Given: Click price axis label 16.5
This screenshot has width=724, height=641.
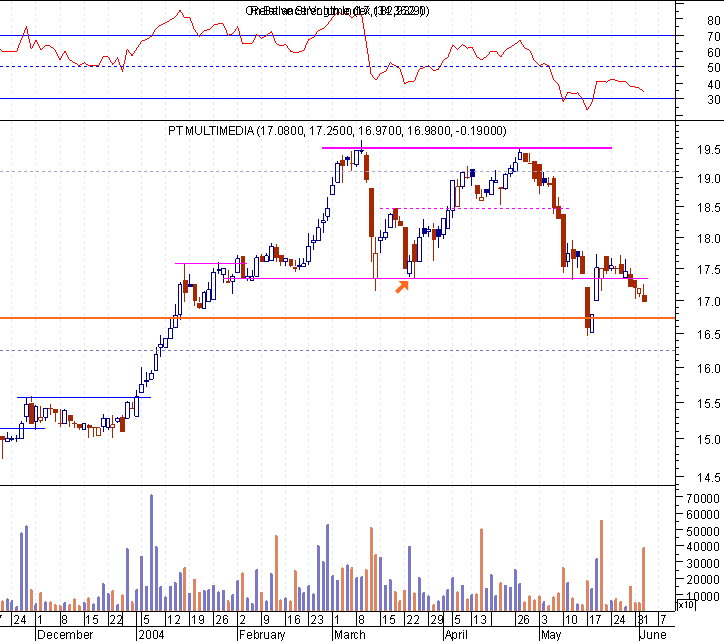Looking at the screenshot, I should (x=709, y=334).
